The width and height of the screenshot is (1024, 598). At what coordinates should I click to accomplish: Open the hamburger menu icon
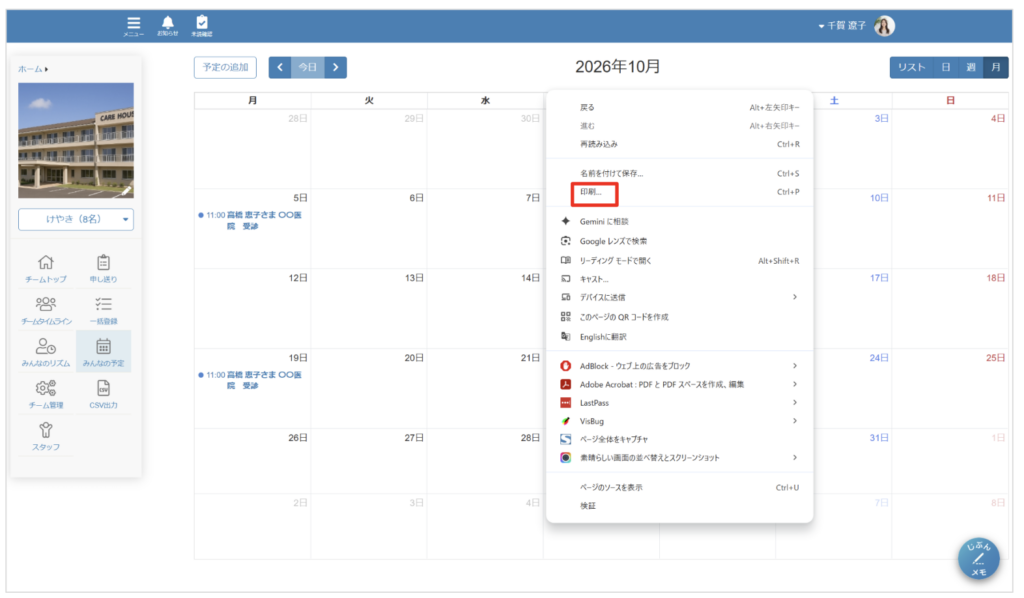pos(133,25)
